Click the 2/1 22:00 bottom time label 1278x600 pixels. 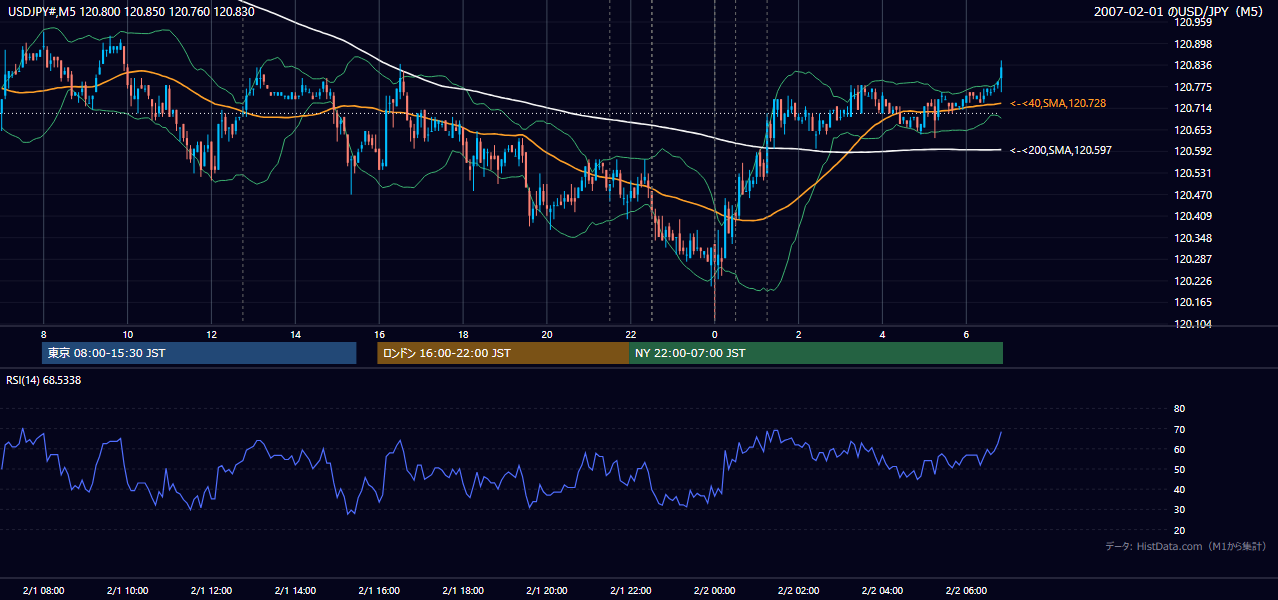click(631, 590)
